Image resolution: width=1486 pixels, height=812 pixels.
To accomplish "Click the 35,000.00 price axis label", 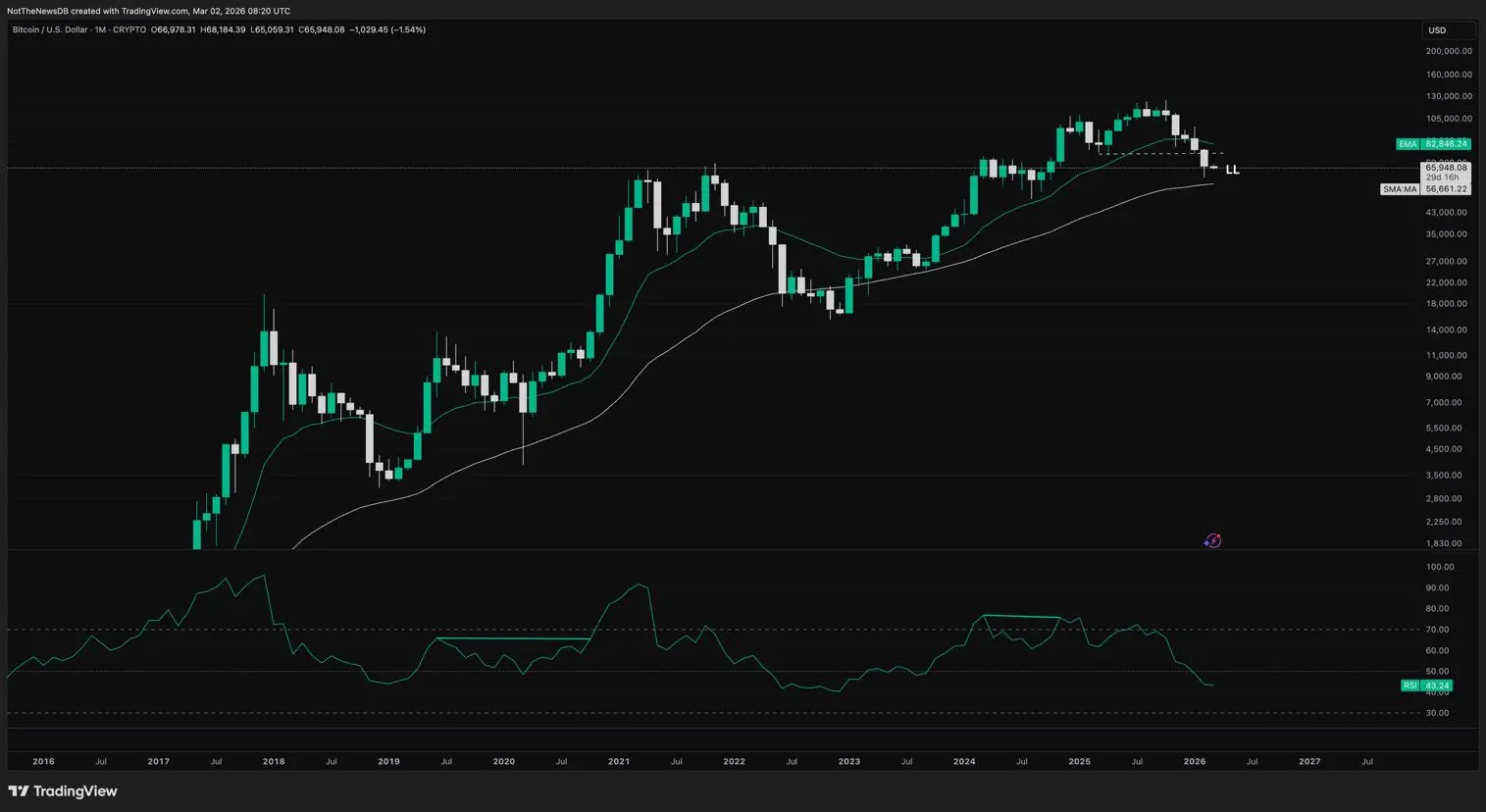I will point(1447,234).
